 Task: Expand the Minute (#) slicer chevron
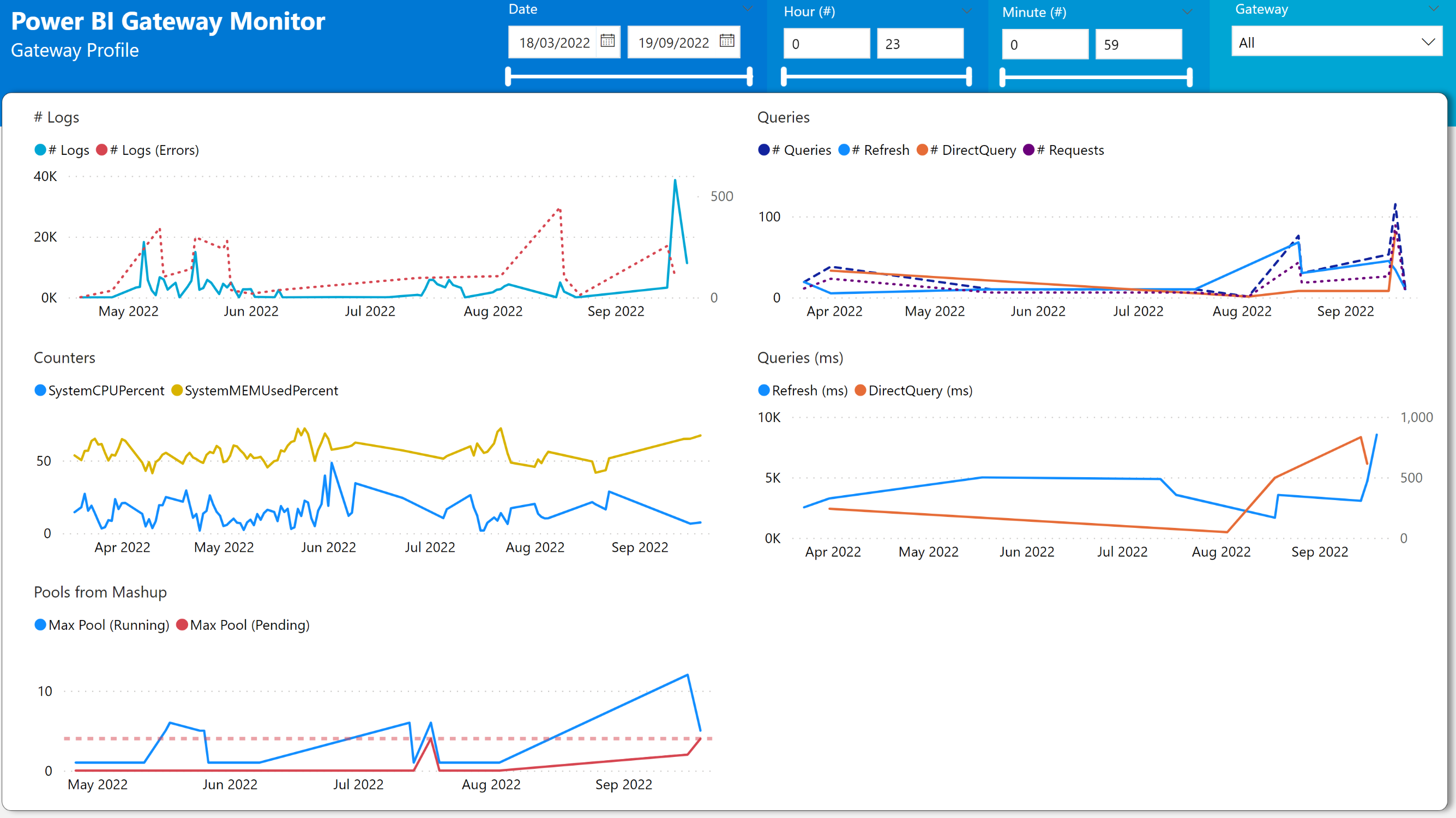coord(1187,12)
